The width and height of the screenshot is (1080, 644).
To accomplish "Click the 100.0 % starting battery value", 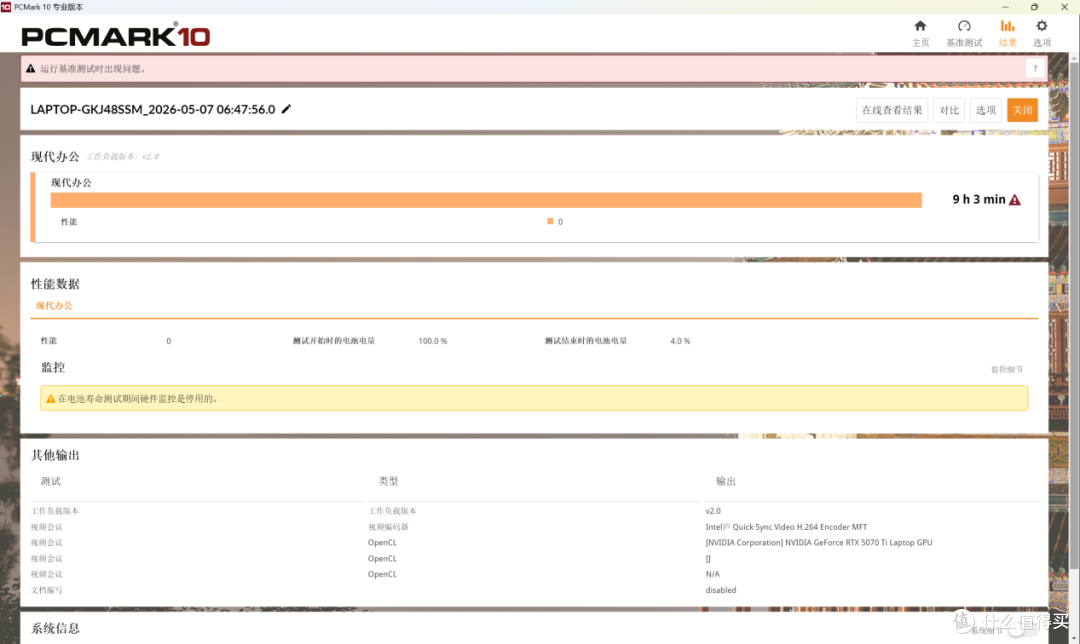I will click(x=433, y=341).
